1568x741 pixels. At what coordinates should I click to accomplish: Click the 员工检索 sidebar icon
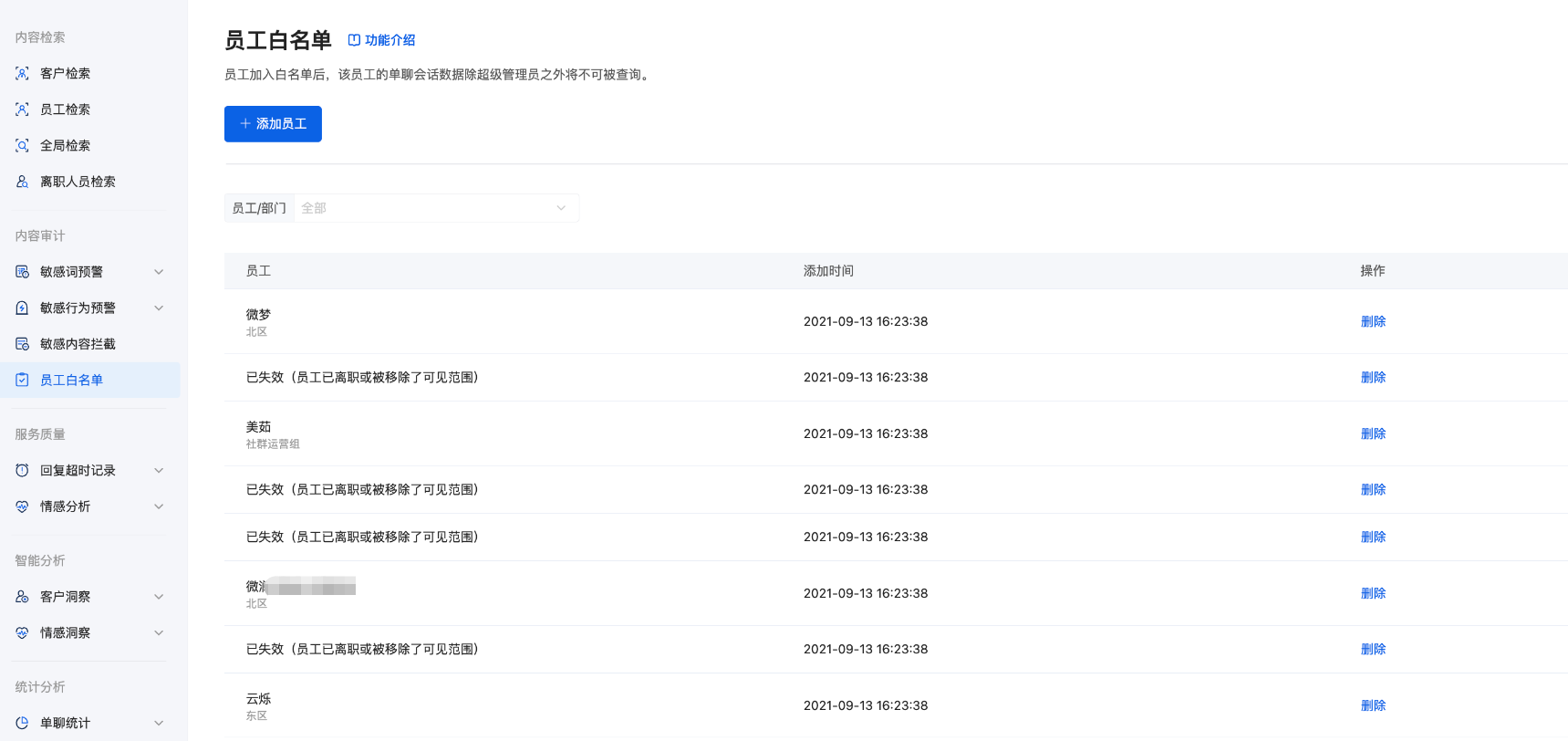[x=22, y=110]
